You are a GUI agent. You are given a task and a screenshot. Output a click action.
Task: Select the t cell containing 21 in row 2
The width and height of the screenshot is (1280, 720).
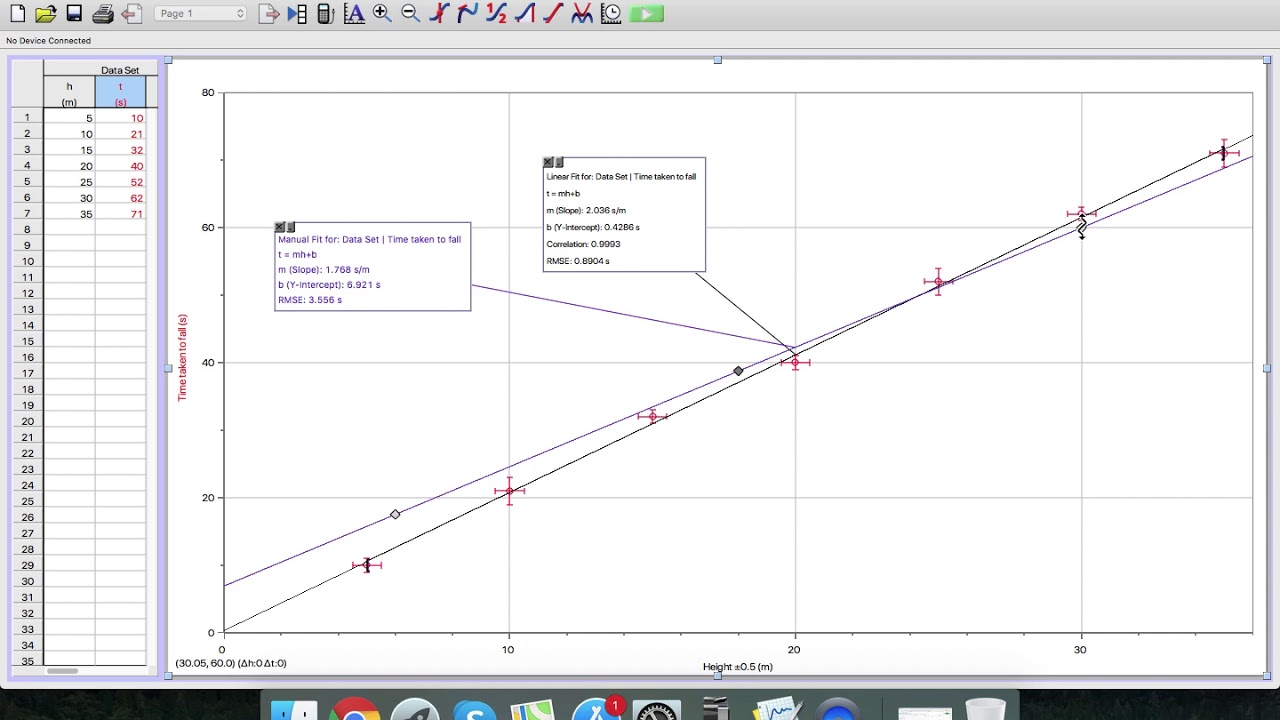pyautogui.click(x=120, y=134)
